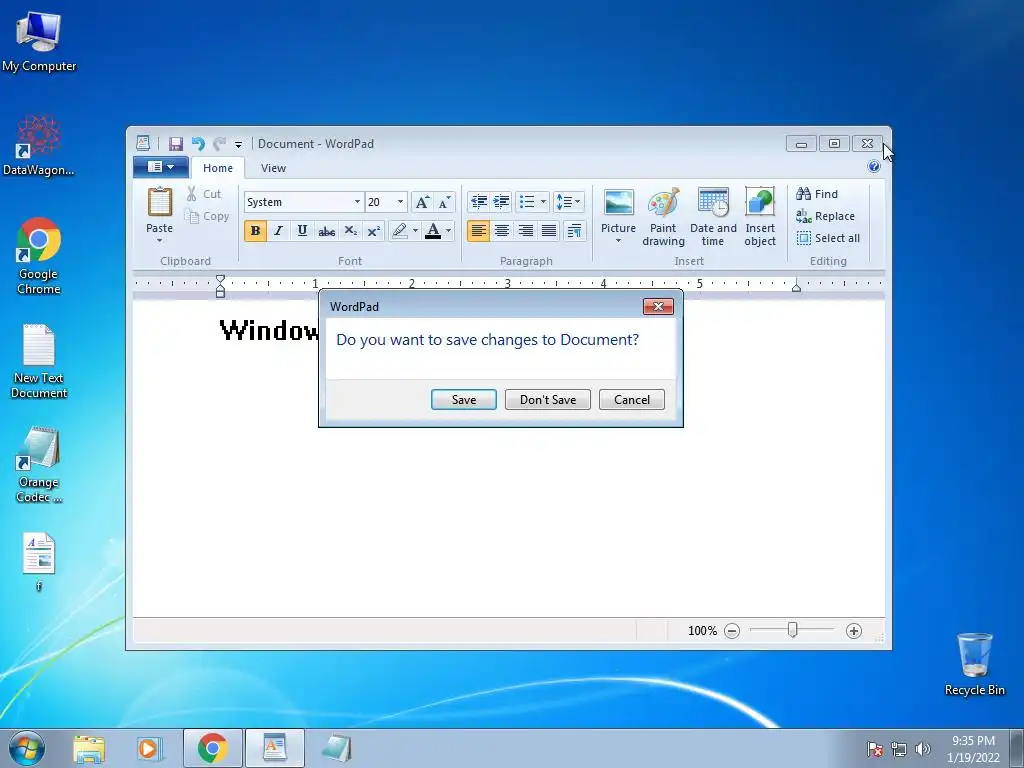Viewport: 1024px width, 768px height.
Task: Select Align text left
Action: [x=478, y=231]
